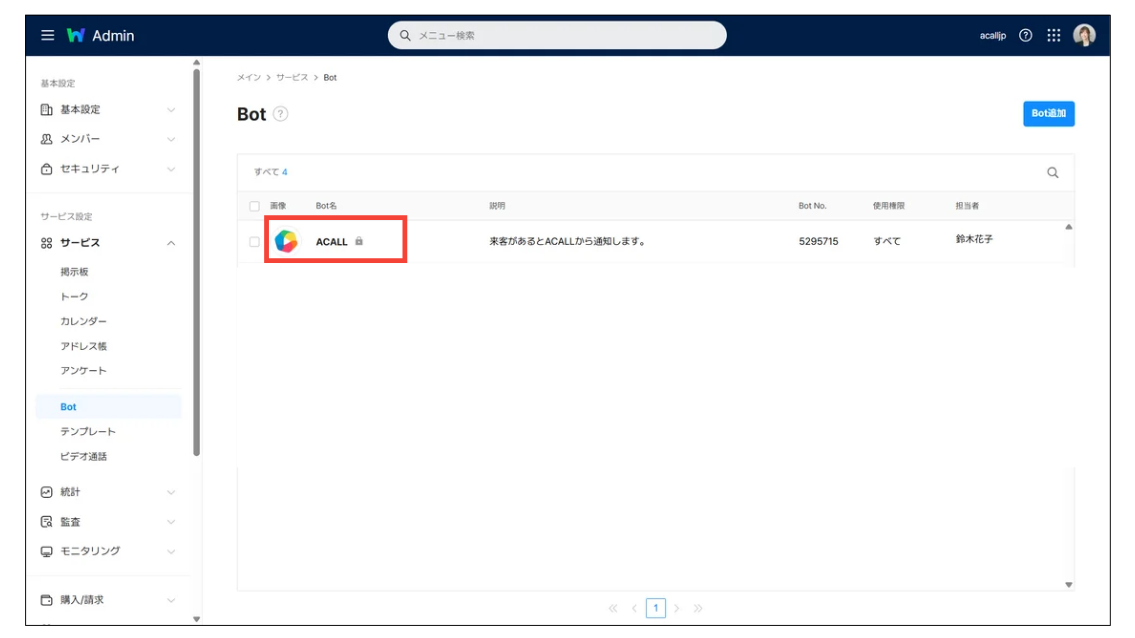Toggle the select-all checkbox in table header
The image size is (1135, 638).
(x=254, y=206)
